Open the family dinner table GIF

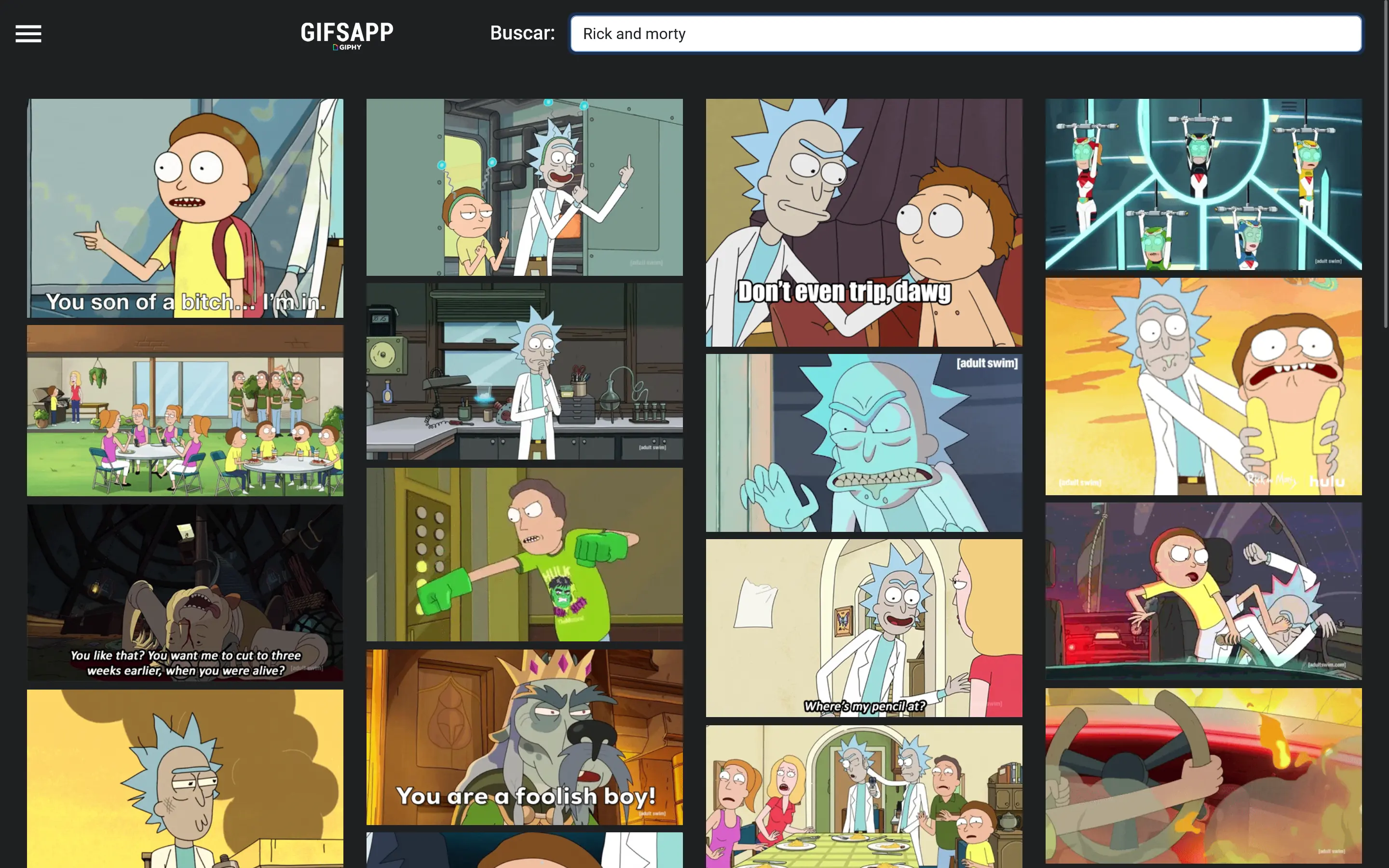pyautogui.click(x=864, y=796)
